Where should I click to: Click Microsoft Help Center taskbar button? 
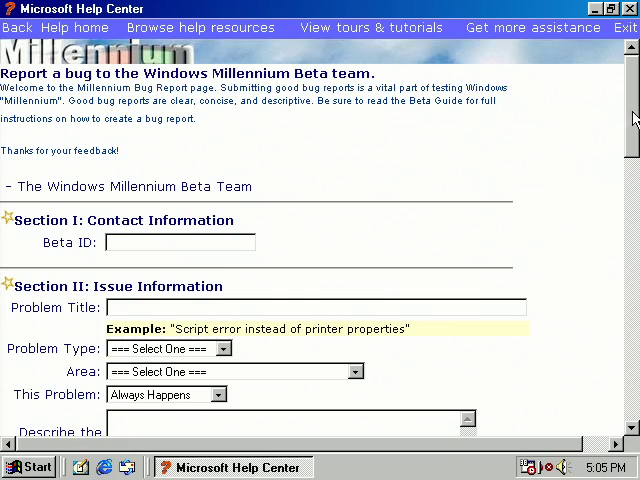click(x=233, y=467)
